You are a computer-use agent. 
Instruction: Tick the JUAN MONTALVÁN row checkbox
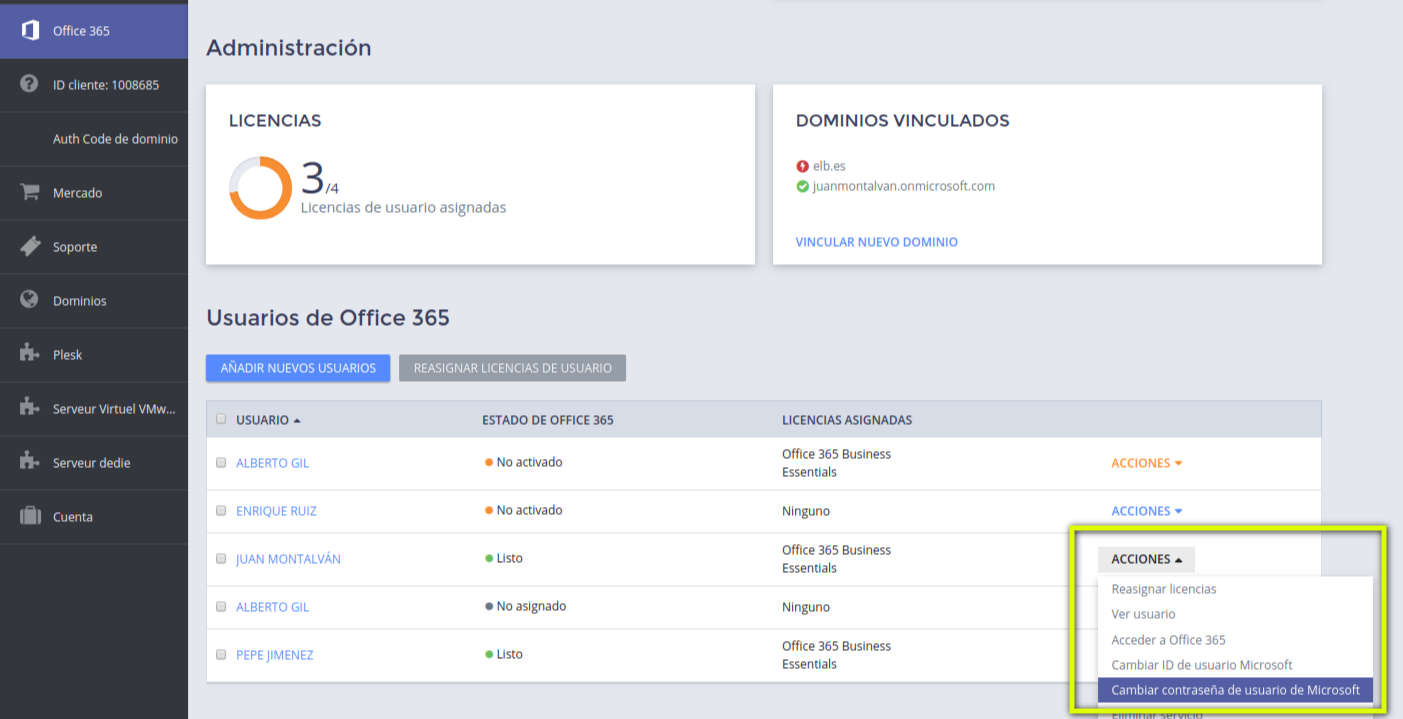click(221, 559)
